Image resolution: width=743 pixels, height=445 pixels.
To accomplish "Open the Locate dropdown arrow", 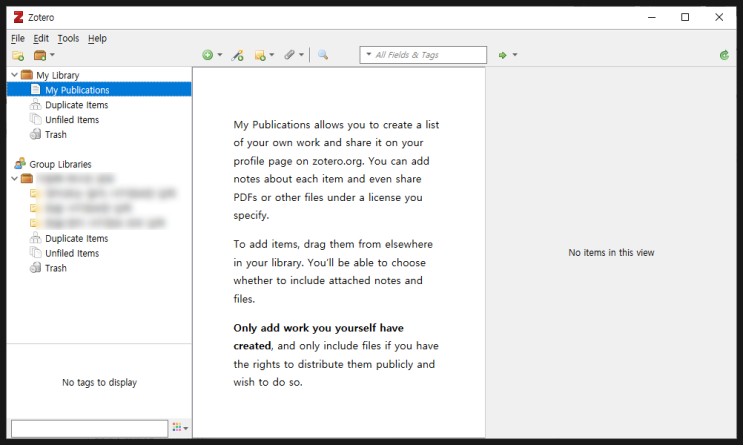I will [x=515, y=55].
